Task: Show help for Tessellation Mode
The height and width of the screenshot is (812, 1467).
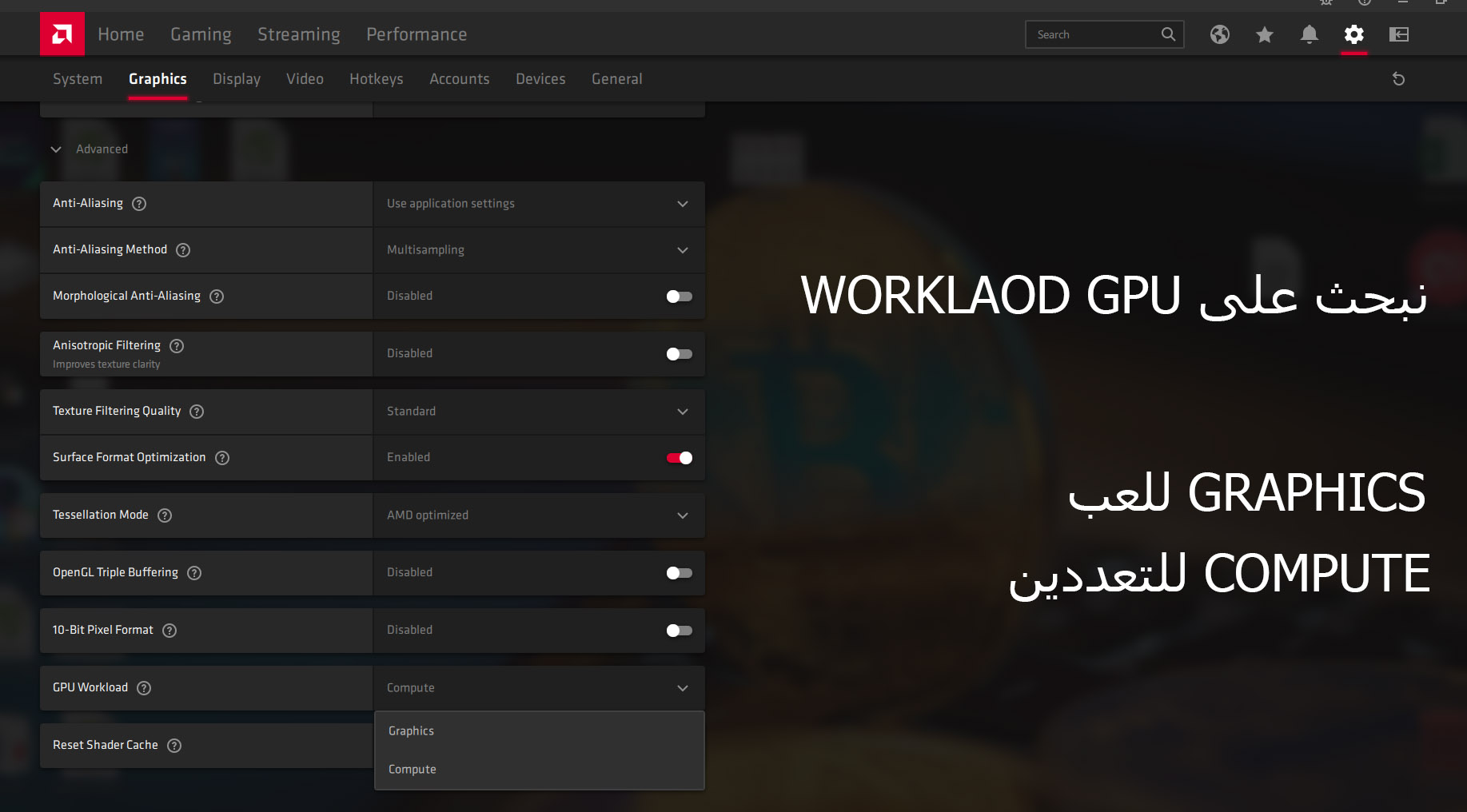Action: pos(165,515)
